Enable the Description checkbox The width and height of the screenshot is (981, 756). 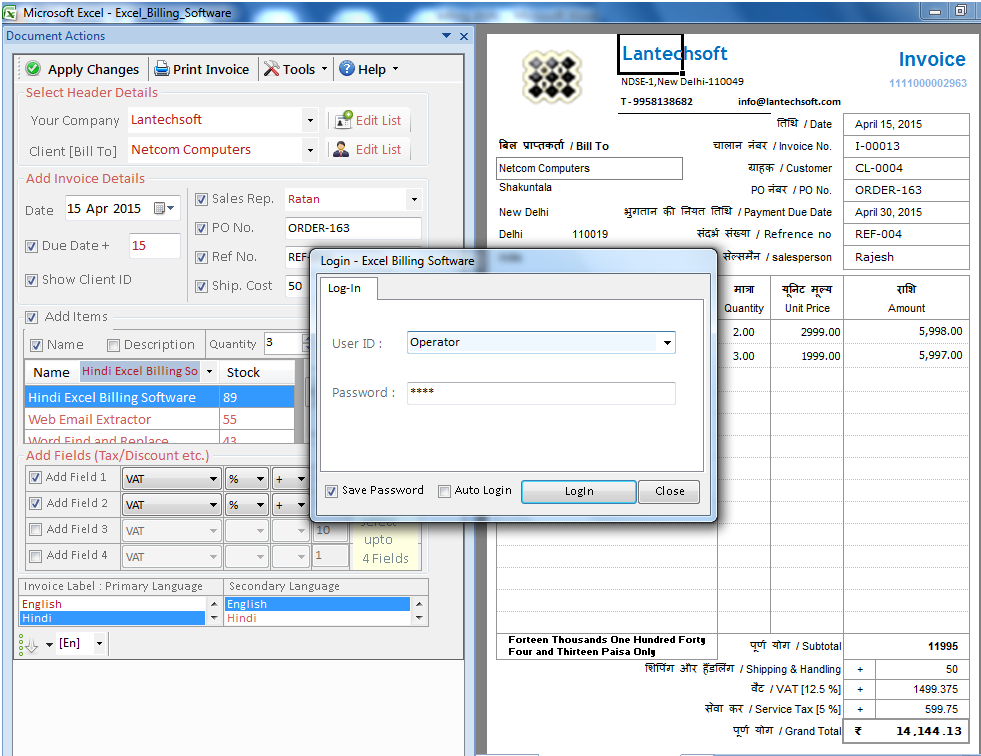(113, 345)
